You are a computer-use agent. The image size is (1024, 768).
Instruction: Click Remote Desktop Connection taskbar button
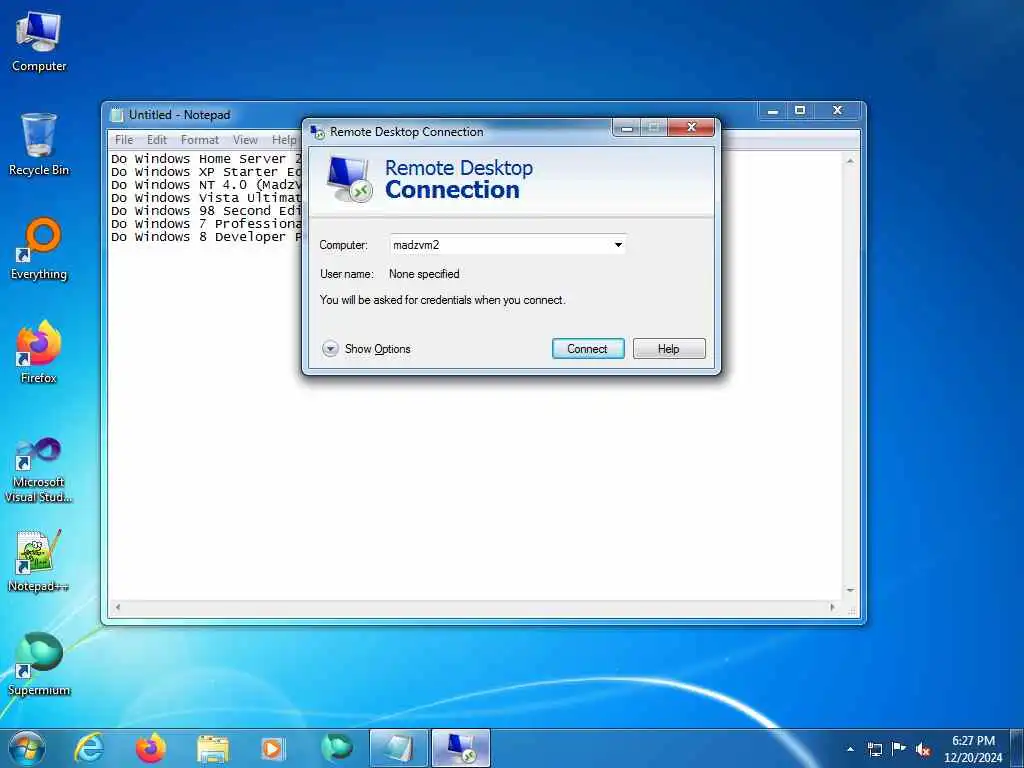point(461,749)
